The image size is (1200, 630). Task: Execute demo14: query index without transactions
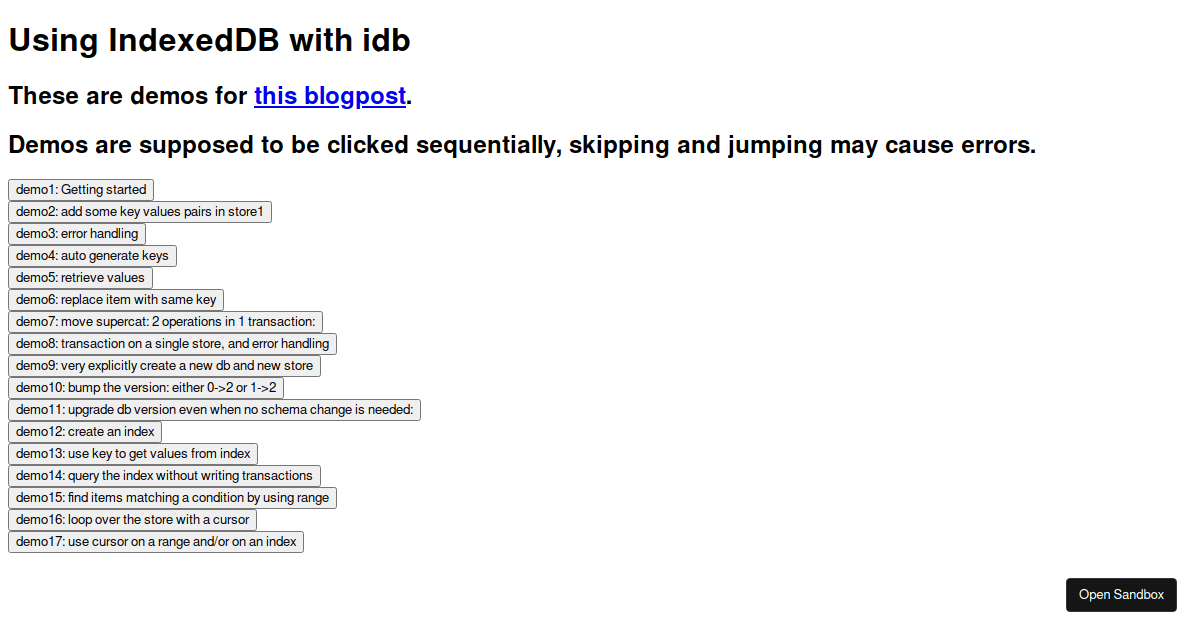point(163,475)
